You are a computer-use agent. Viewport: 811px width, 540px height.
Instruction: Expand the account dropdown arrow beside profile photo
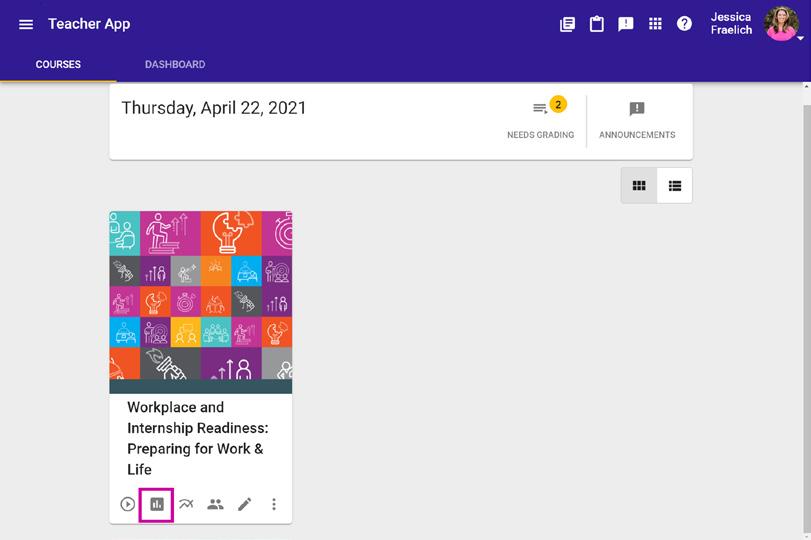pyautogui.click(x=800, y=38)
